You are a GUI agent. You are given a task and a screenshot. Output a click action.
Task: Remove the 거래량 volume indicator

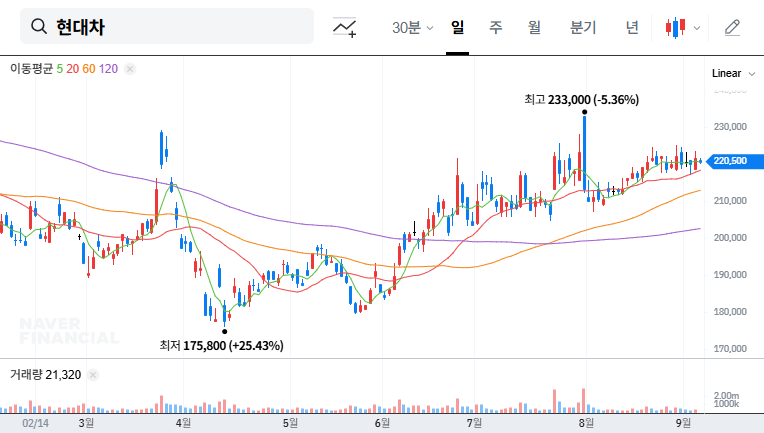click(93, 375)
